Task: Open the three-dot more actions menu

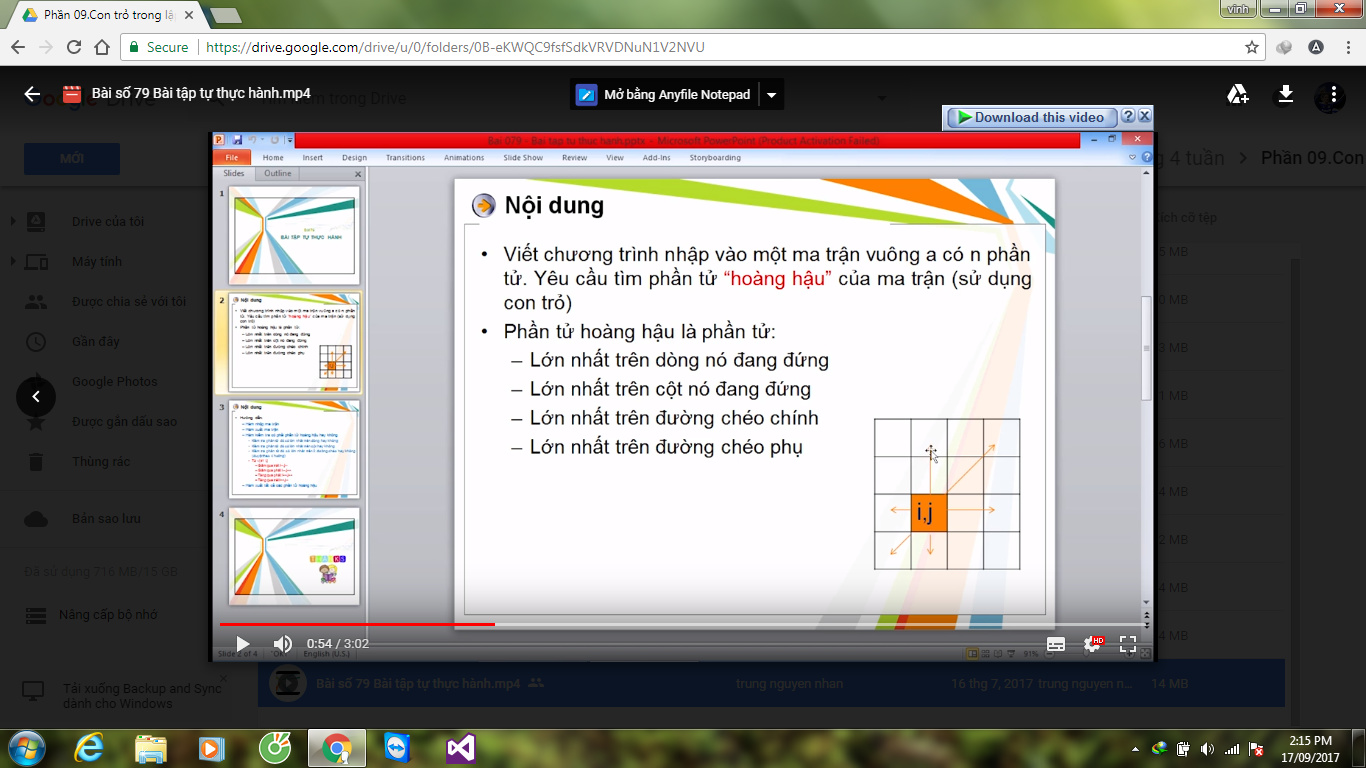Action: click(1331, 95)
